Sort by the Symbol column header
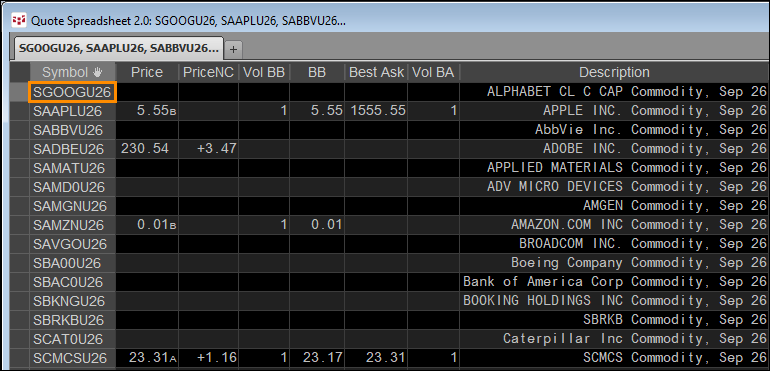Screen dimensions: 770x371 [x=72, y=73]
